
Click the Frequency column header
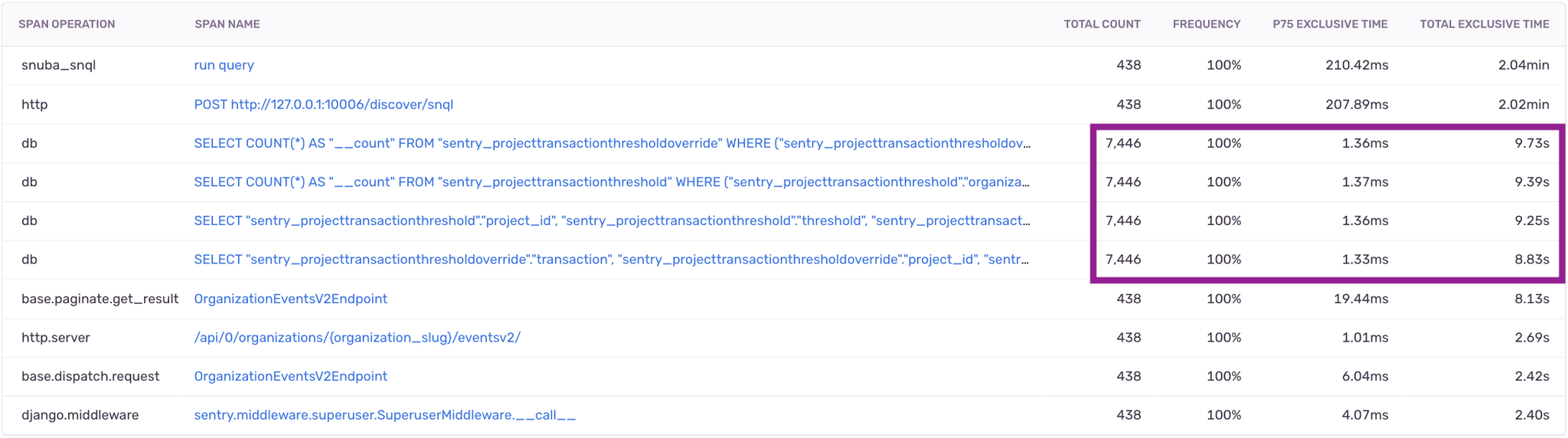point(1207,25)
